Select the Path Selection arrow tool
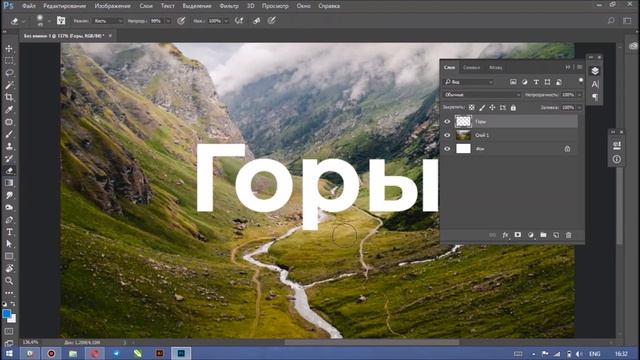The width and height of the screenshot is (640, 360). coord(9,244)
